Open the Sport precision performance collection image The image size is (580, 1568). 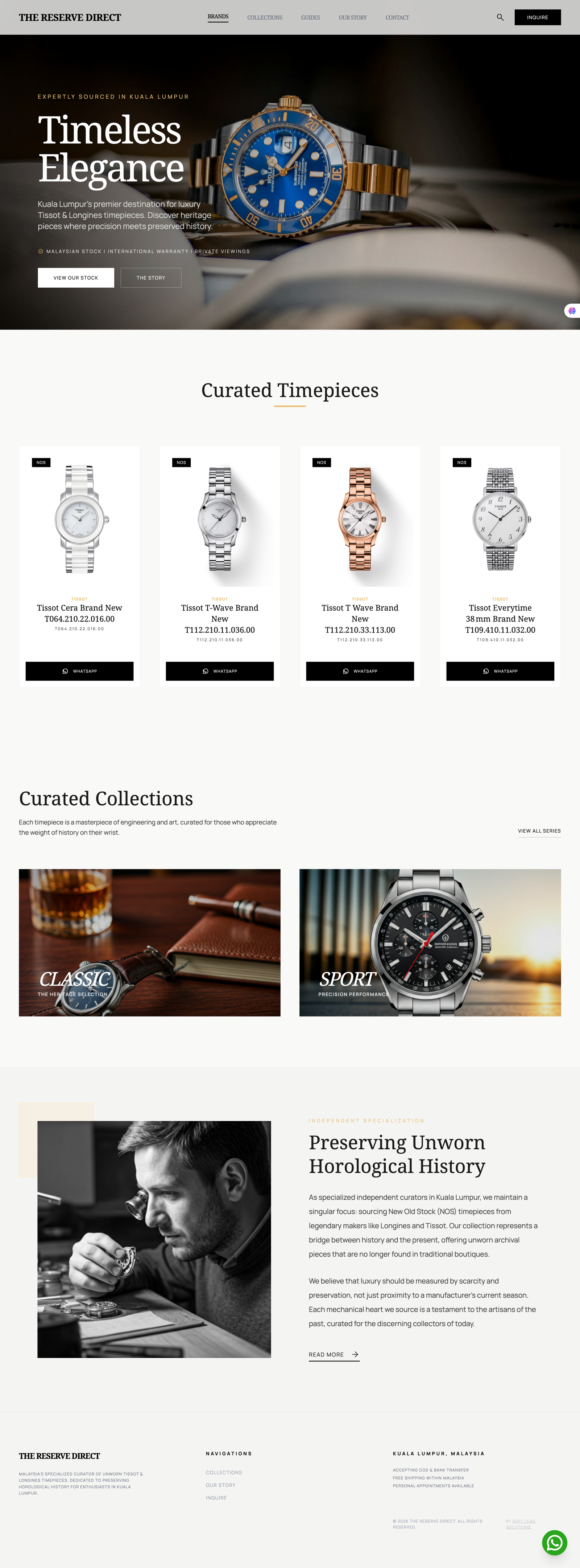click(x=430, y=942)
